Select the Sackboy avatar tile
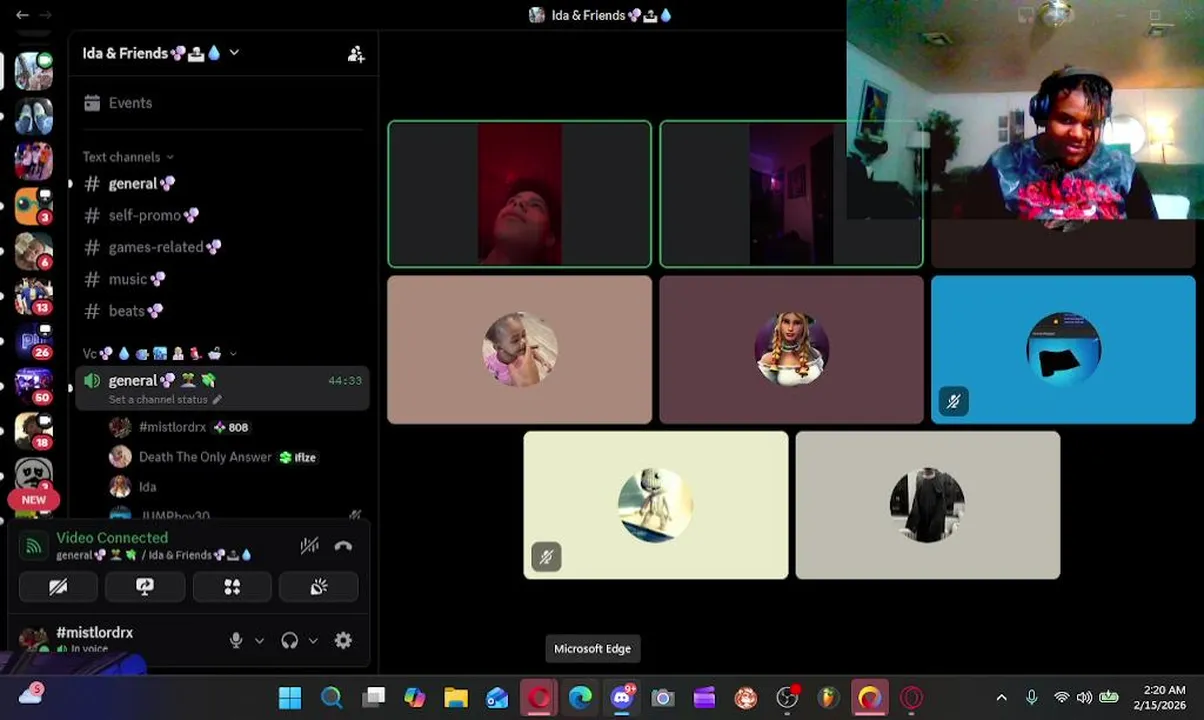The width and height of the screenshot is (1204, 720). pos(656,505)
